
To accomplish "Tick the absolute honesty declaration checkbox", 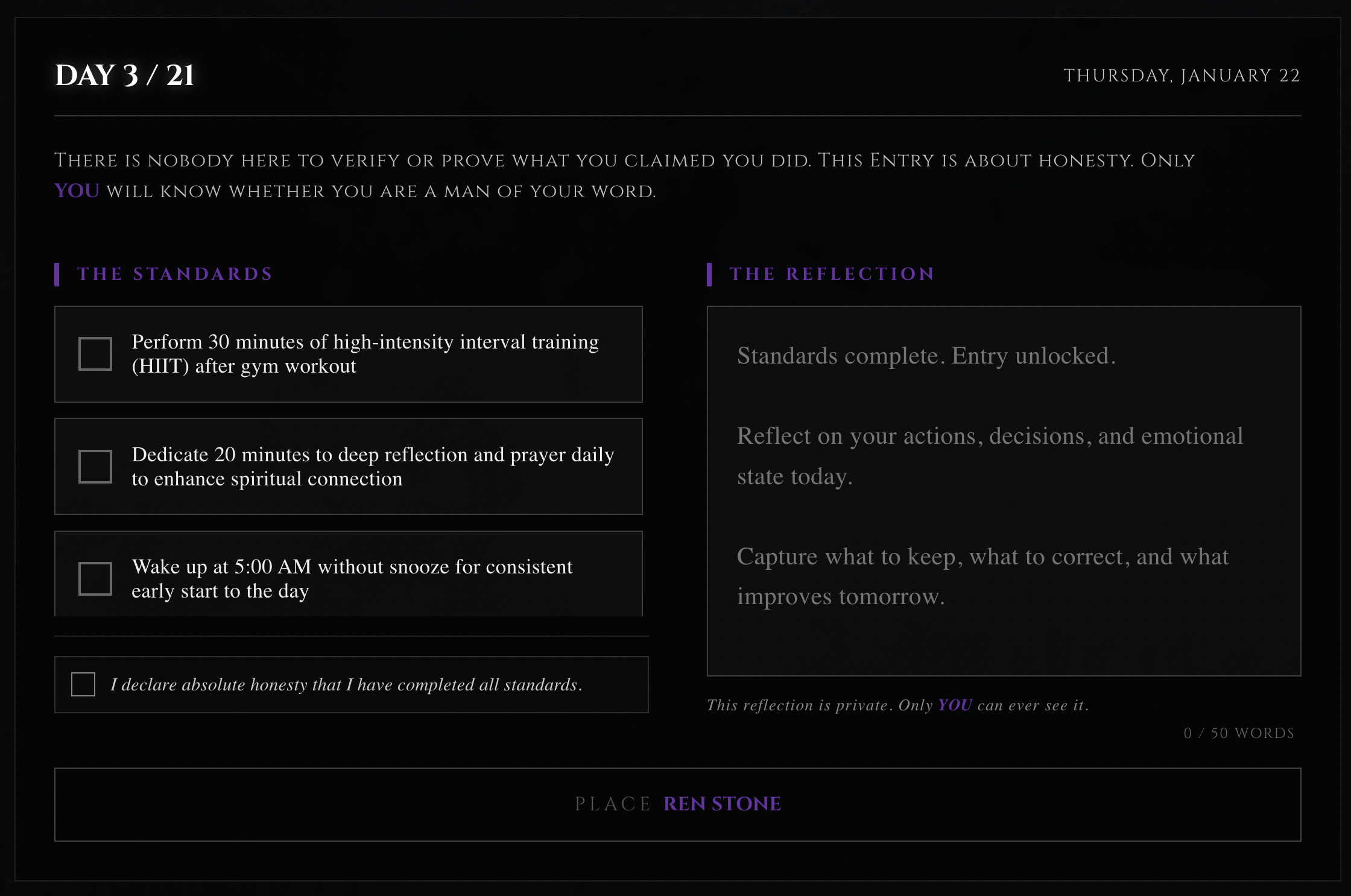I will (83, 685).
